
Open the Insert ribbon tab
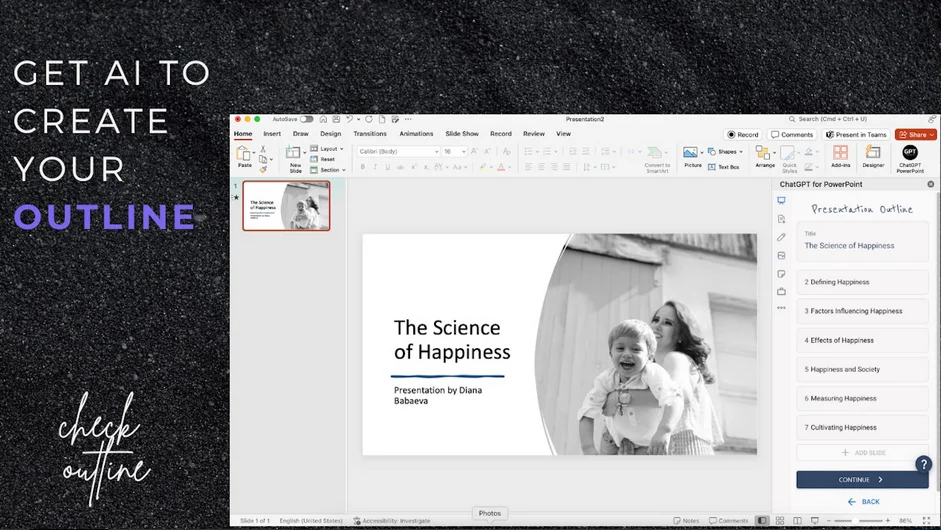[x=272, y=134]
